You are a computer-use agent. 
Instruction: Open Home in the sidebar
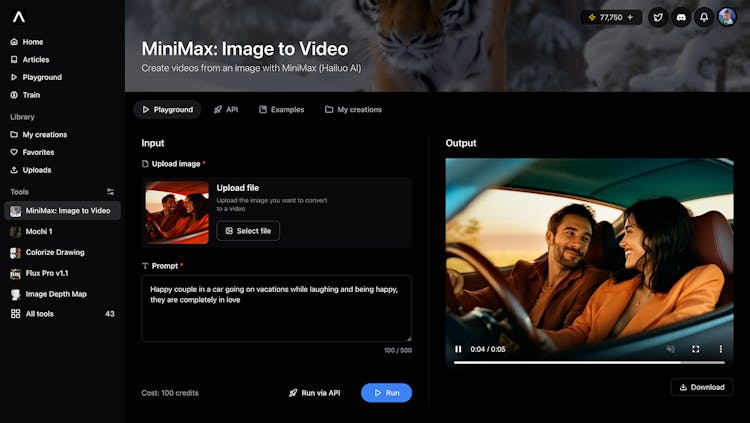[27, 42]
